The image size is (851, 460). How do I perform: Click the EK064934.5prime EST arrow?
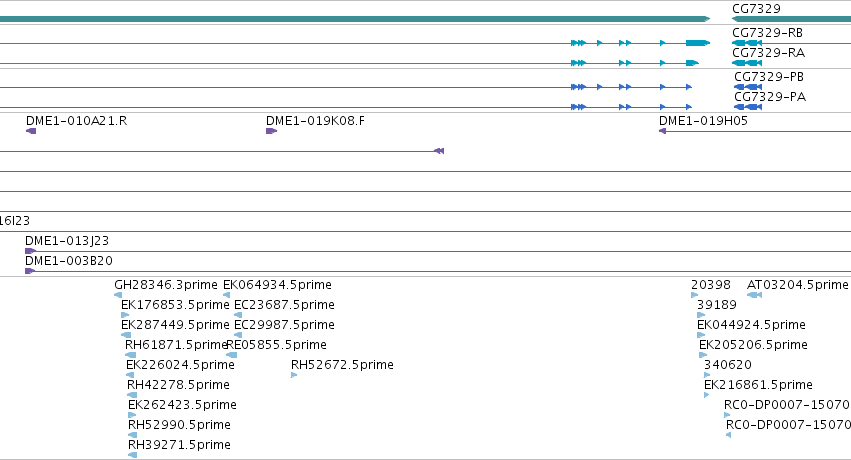[226, 295]
